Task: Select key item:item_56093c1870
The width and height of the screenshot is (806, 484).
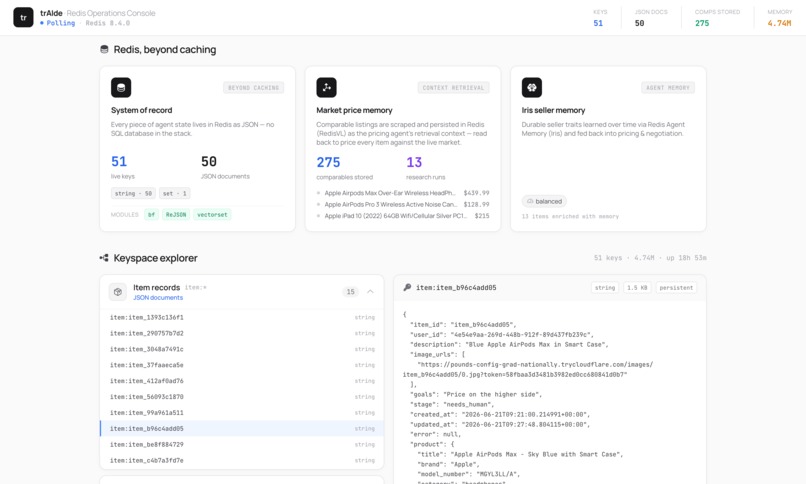Action: point(242,397)
